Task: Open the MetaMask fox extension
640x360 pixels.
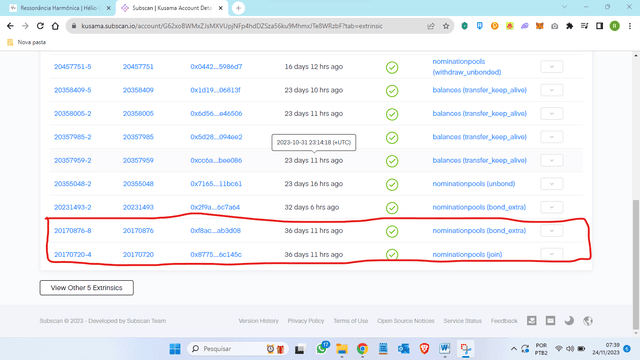Action: [x=540, y=26]
